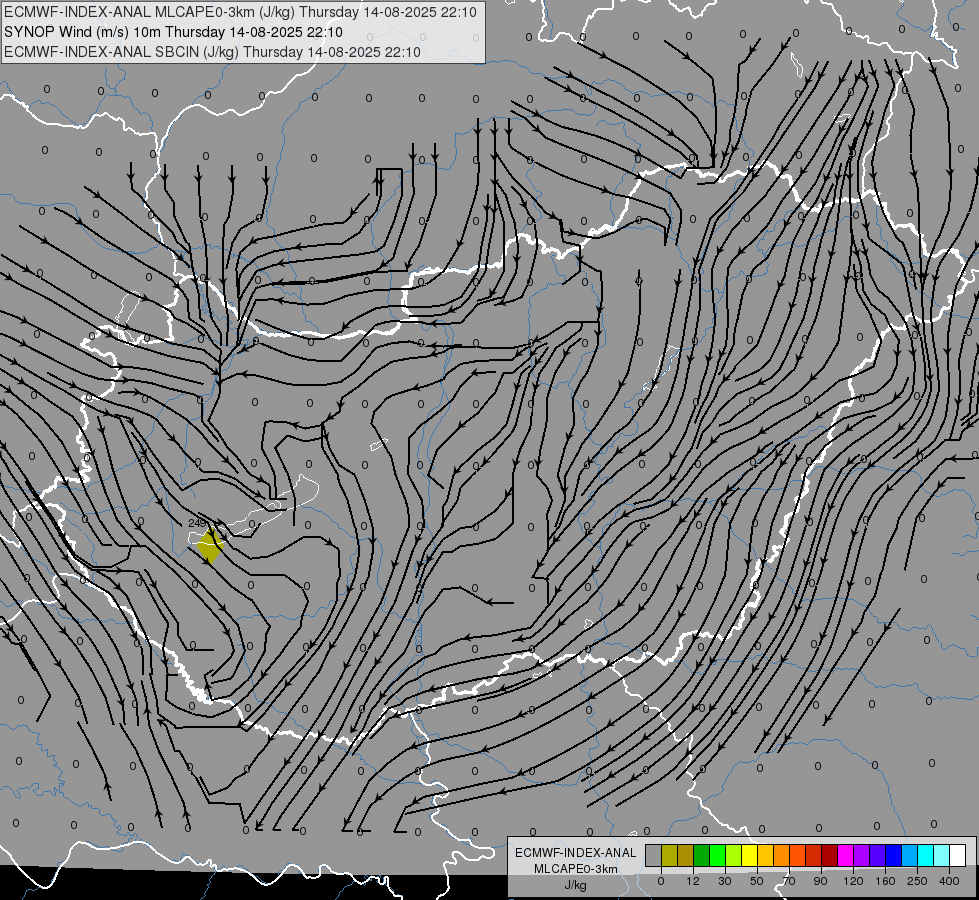Click the yellow diamond MLCAPE marker on the map

[210, 546]
